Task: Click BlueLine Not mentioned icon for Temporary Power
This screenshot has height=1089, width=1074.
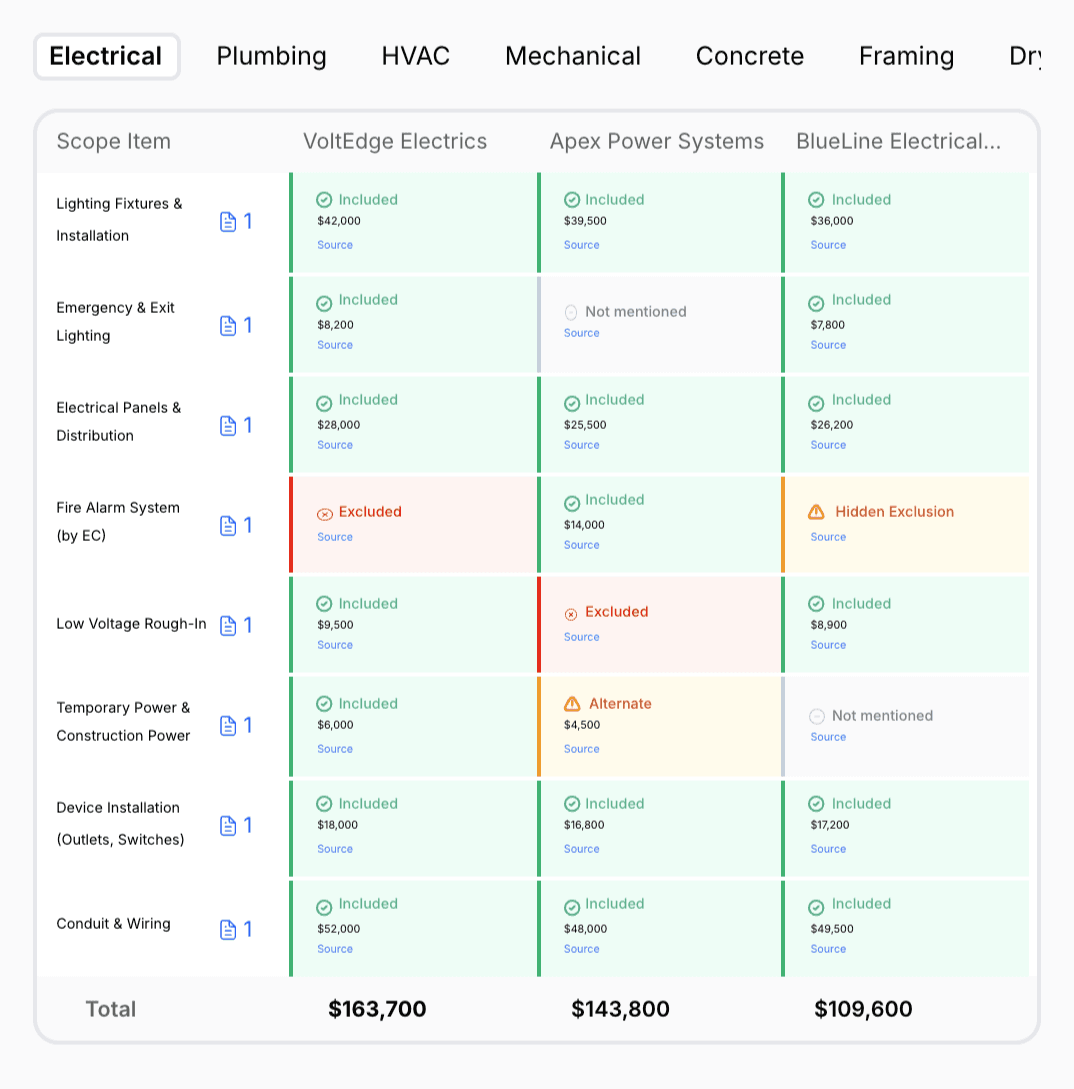Action: pyautogui.click(x=817, y=716)
